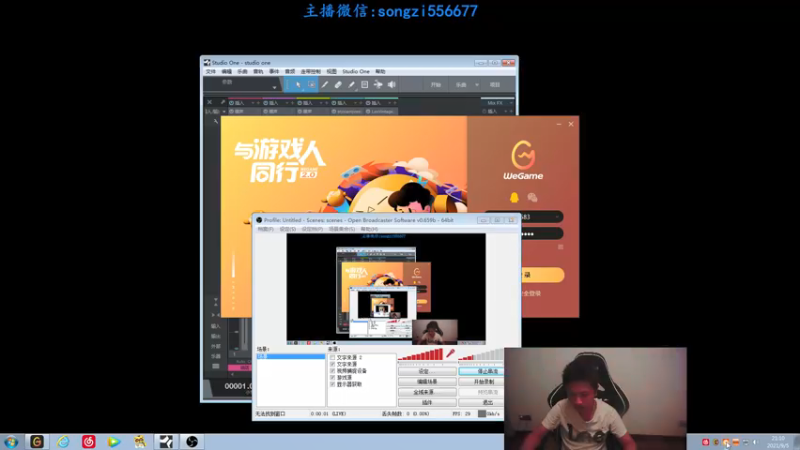800x450 pixels.
Task: Choose WeChat login icon in WeGame
Action: pyautogui.click(x=532, y=197)
